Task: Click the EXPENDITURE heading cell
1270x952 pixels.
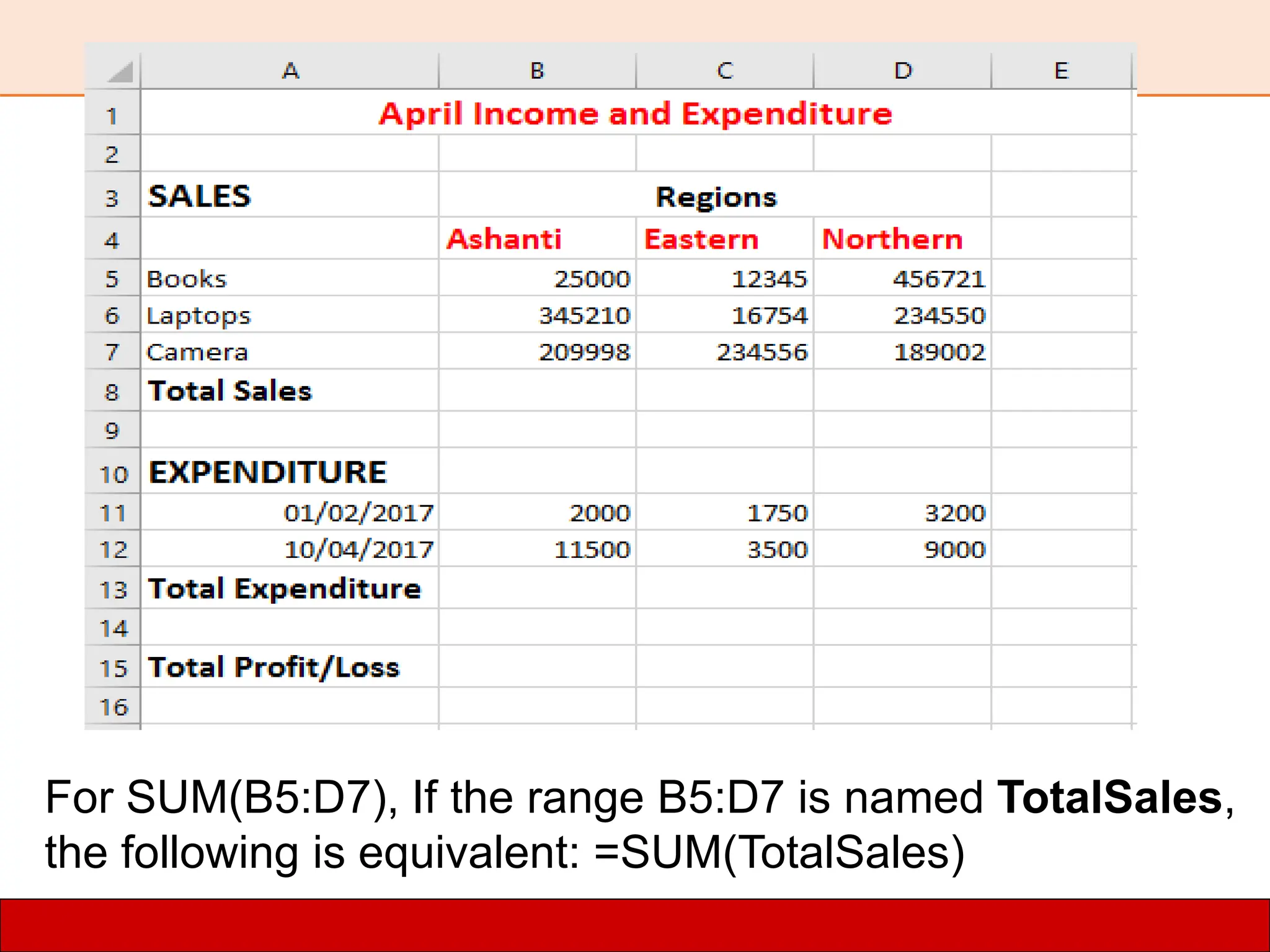Action: (290, 470)
